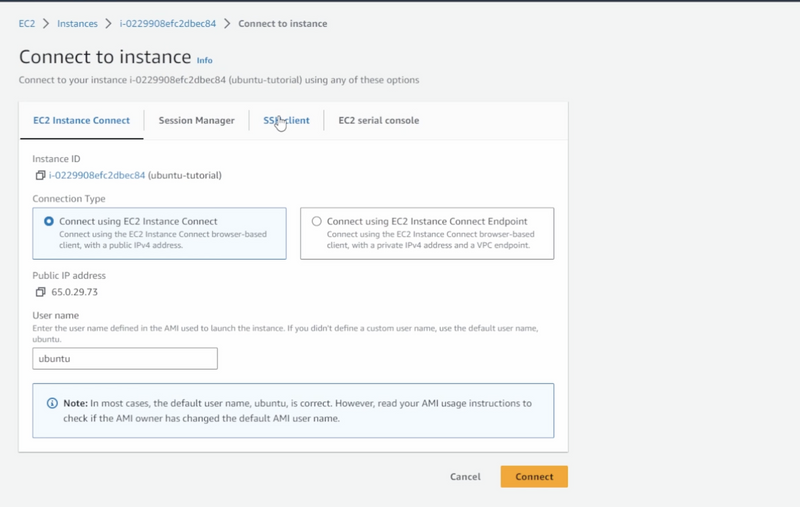This screenshot has width=800, height=507.
Task: Focus the User name input field
Action: pyautogui.click(x=125, y=359)
